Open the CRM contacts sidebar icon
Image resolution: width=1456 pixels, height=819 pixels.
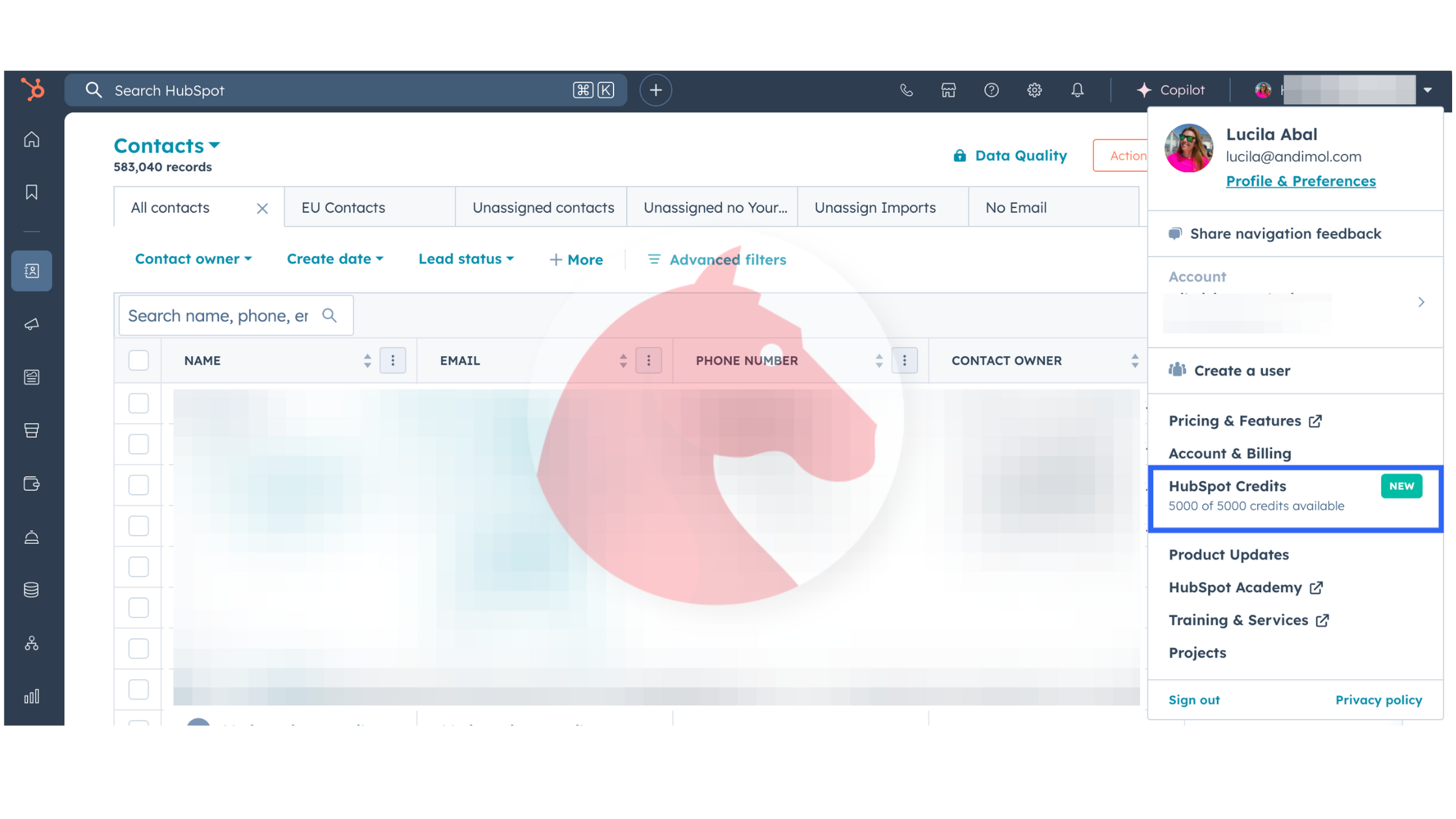[x=31, y=270]
